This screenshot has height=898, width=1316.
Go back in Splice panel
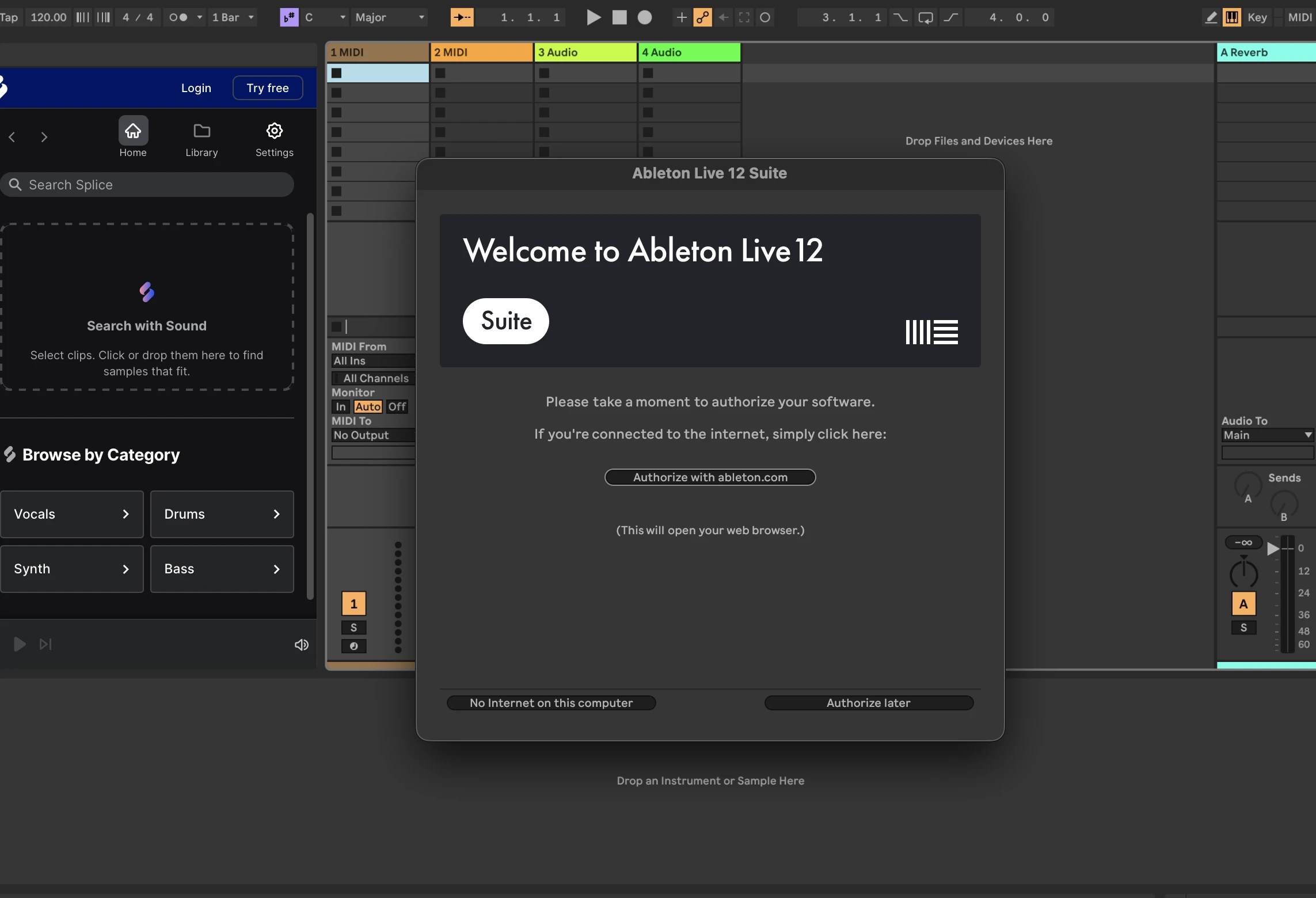[12, 137]
